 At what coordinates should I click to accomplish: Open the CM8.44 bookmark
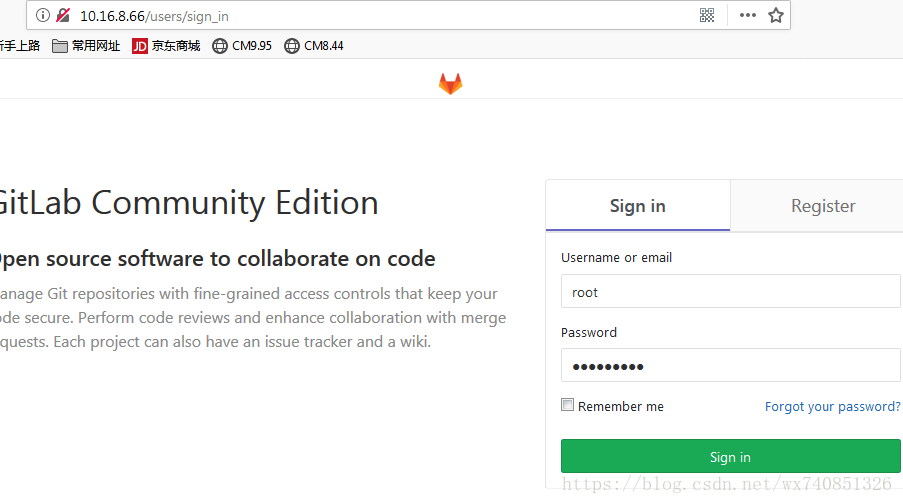click(314, 46)
